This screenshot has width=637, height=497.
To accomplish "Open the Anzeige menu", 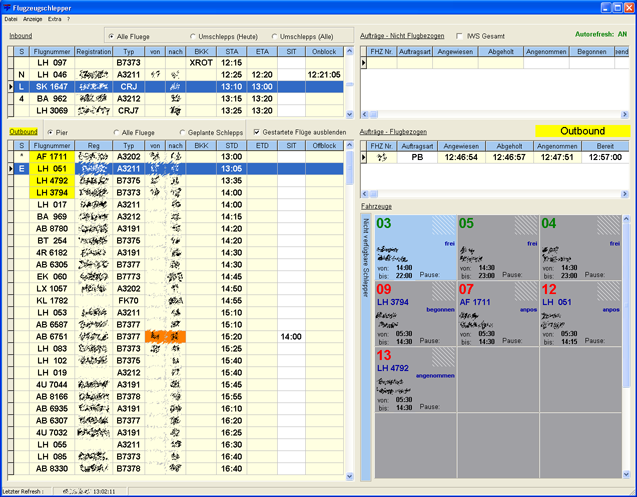I will (x=32, y=19).
